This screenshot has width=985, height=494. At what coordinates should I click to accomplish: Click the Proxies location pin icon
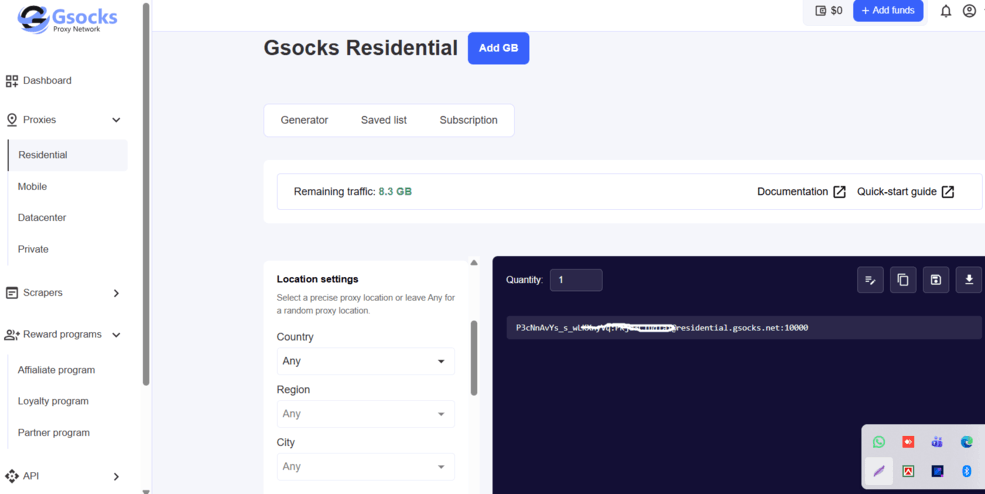click(11, 119)
